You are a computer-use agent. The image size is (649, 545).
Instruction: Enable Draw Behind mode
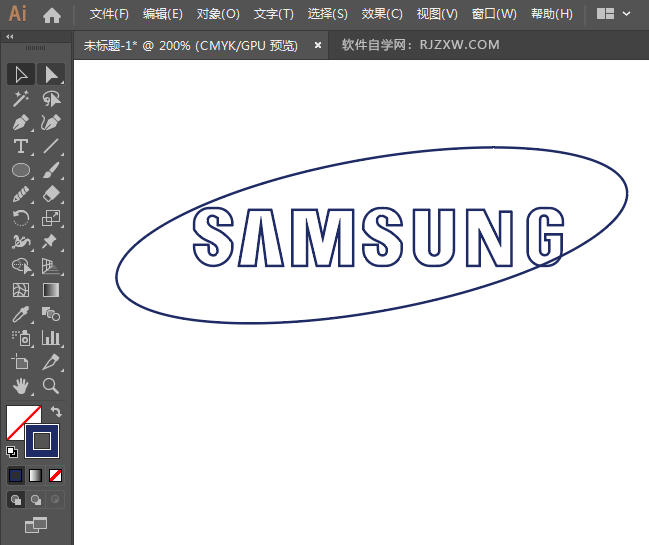point(36,499)
